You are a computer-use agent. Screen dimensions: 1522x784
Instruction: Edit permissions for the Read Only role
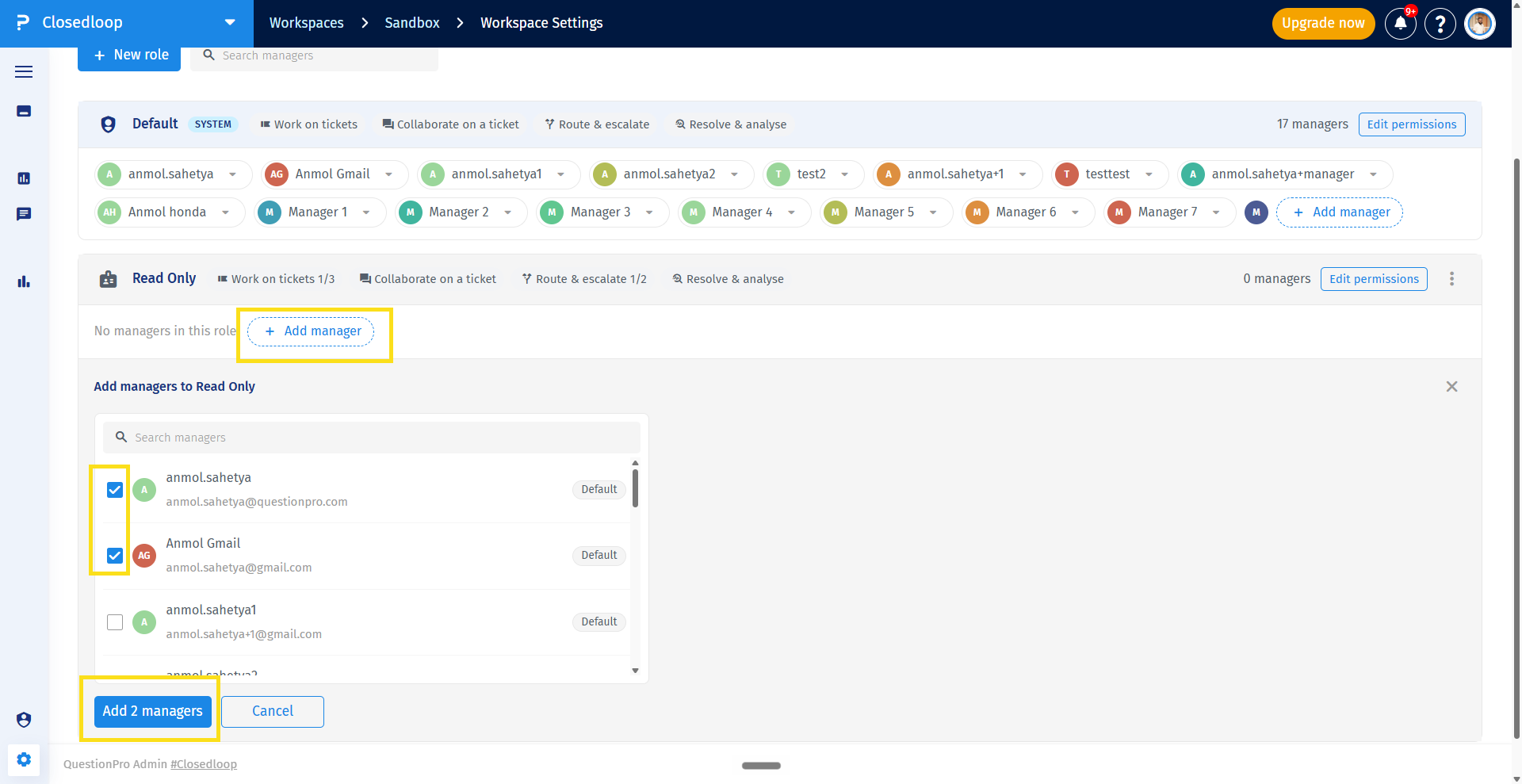click(1374, 279)
